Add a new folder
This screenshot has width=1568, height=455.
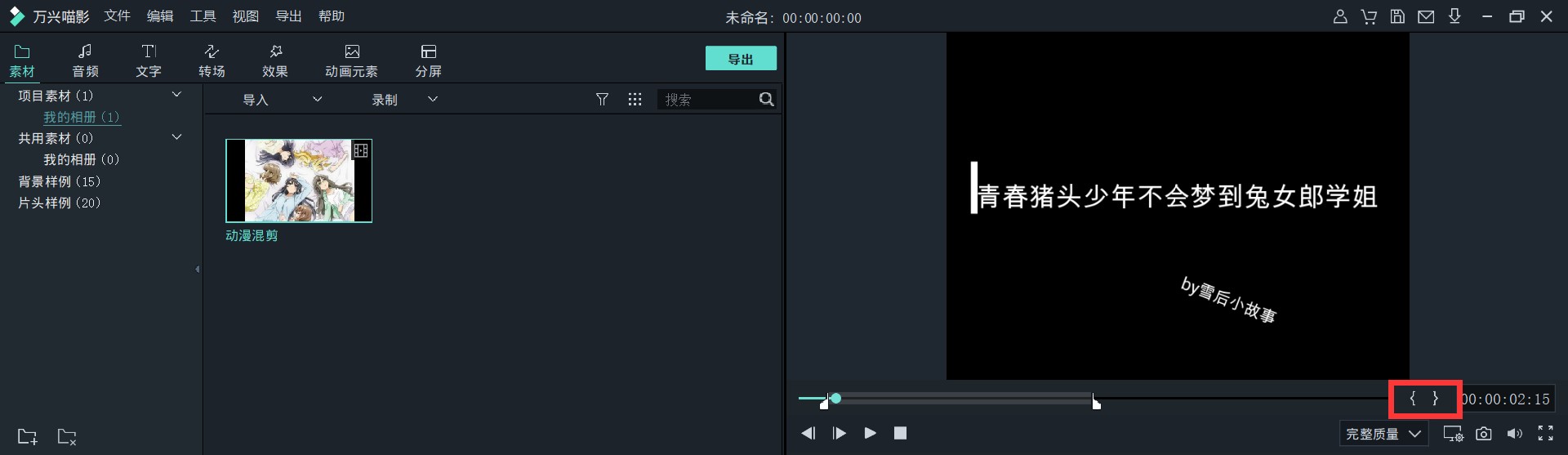28,437
